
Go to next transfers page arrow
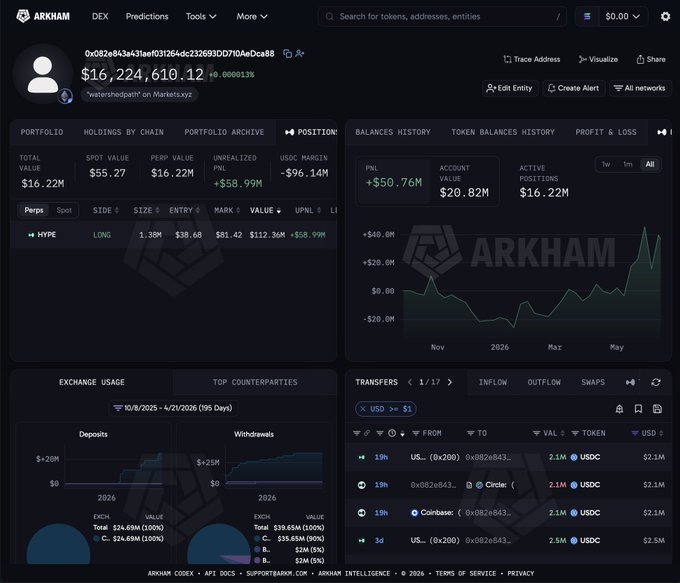coord(450,382)
